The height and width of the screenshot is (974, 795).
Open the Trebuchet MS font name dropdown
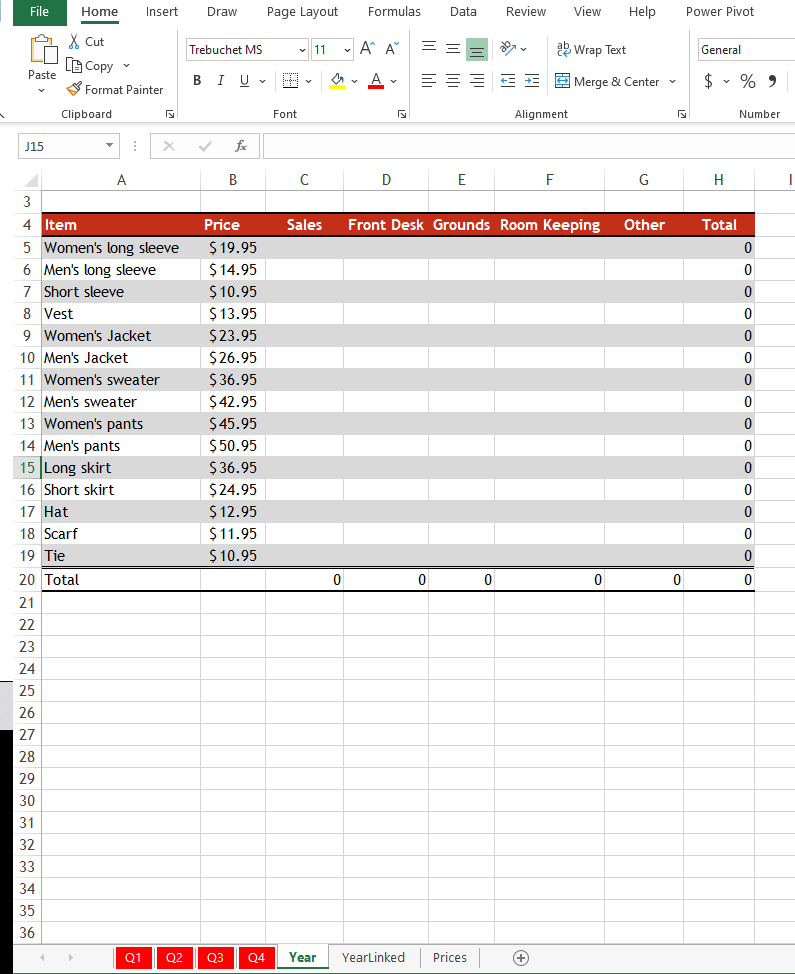[302, 50]
